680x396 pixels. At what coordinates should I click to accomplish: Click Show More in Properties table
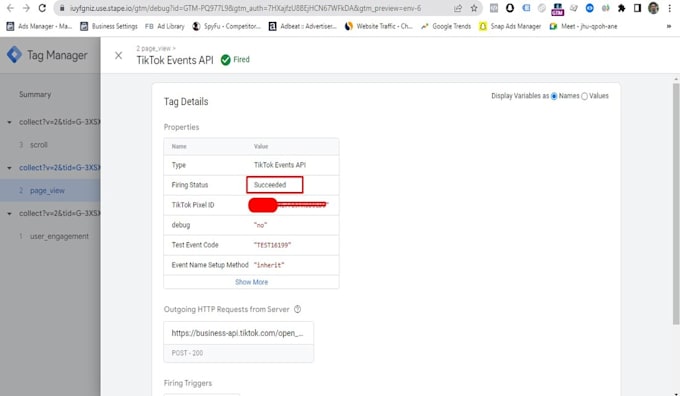[252, 282]
